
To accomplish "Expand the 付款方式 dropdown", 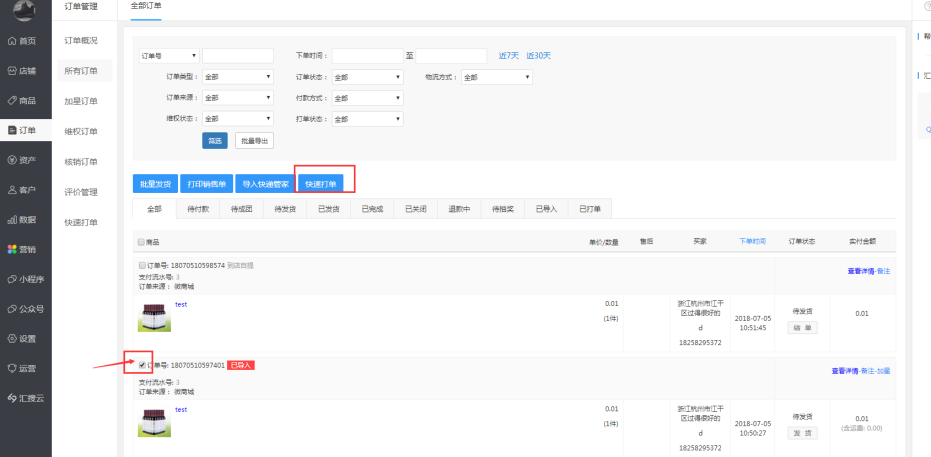I will coord(367,98).
